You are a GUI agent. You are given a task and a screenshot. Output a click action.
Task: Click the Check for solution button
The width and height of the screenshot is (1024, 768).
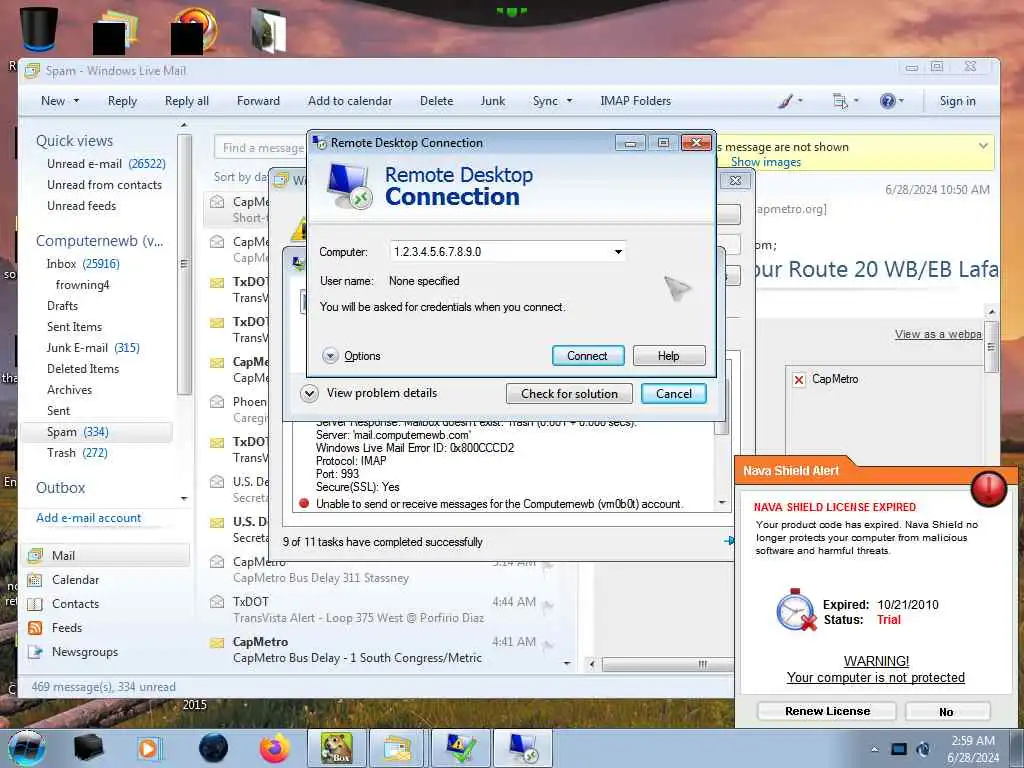(569, 394)
